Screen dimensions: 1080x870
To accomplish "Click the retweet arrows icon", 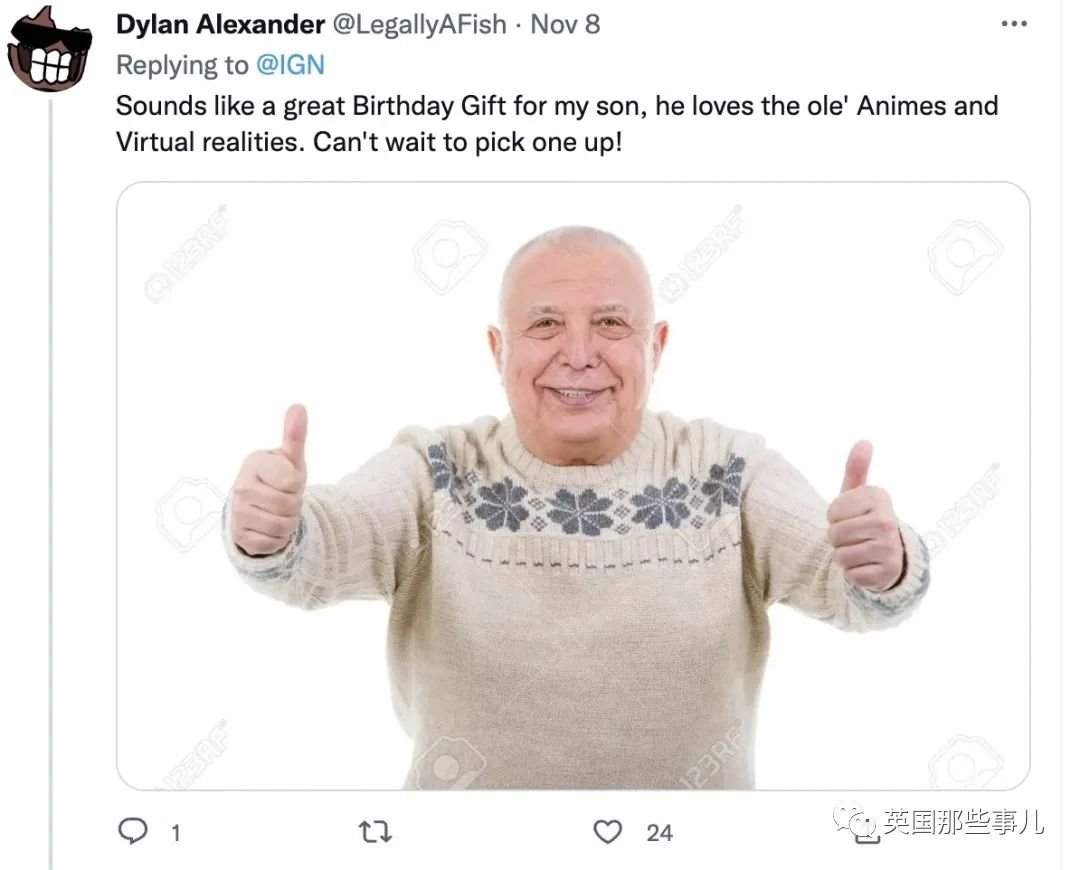I will tap(375, 832).
